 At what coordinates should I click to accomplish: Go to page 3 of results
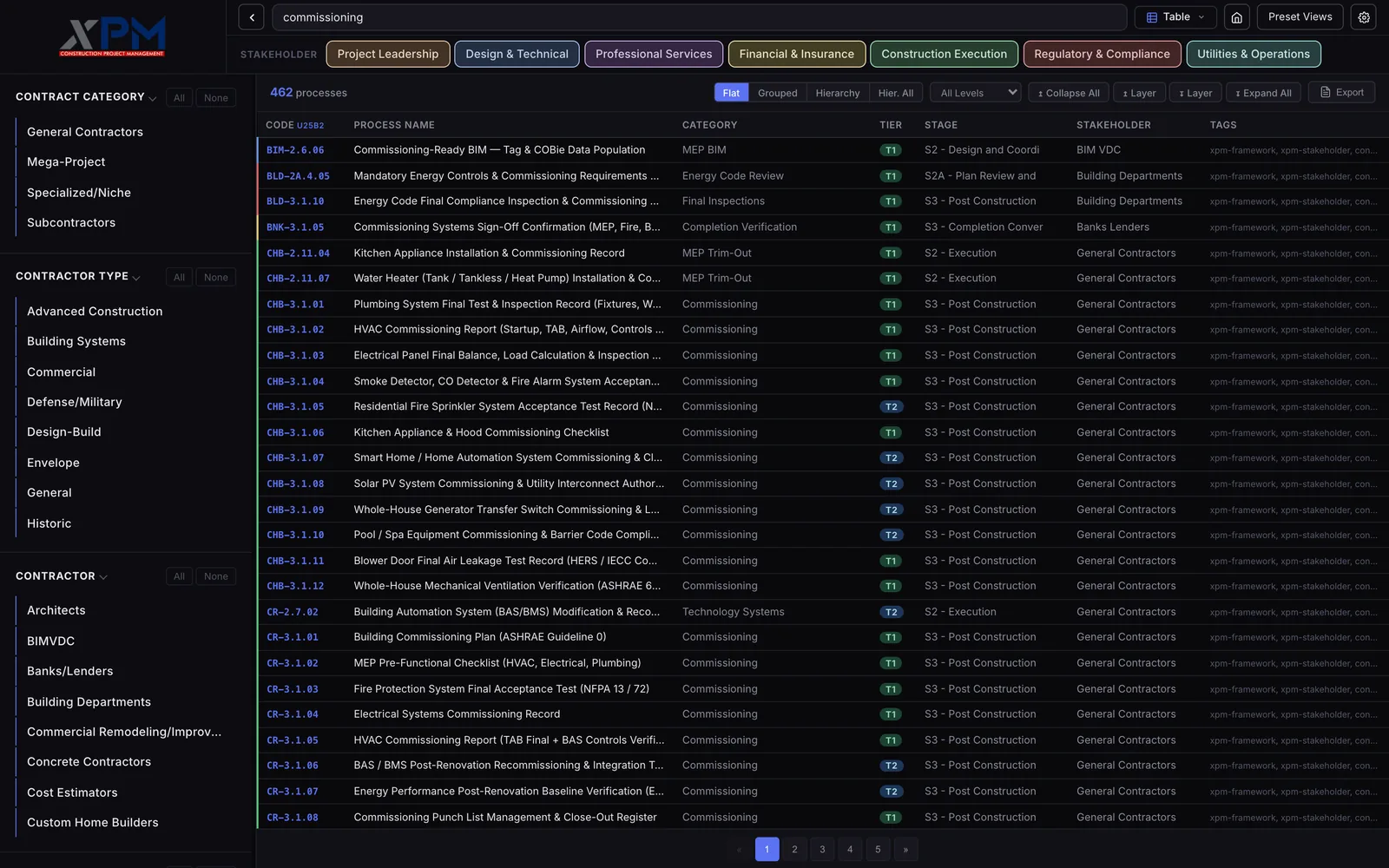pos(822,850)
